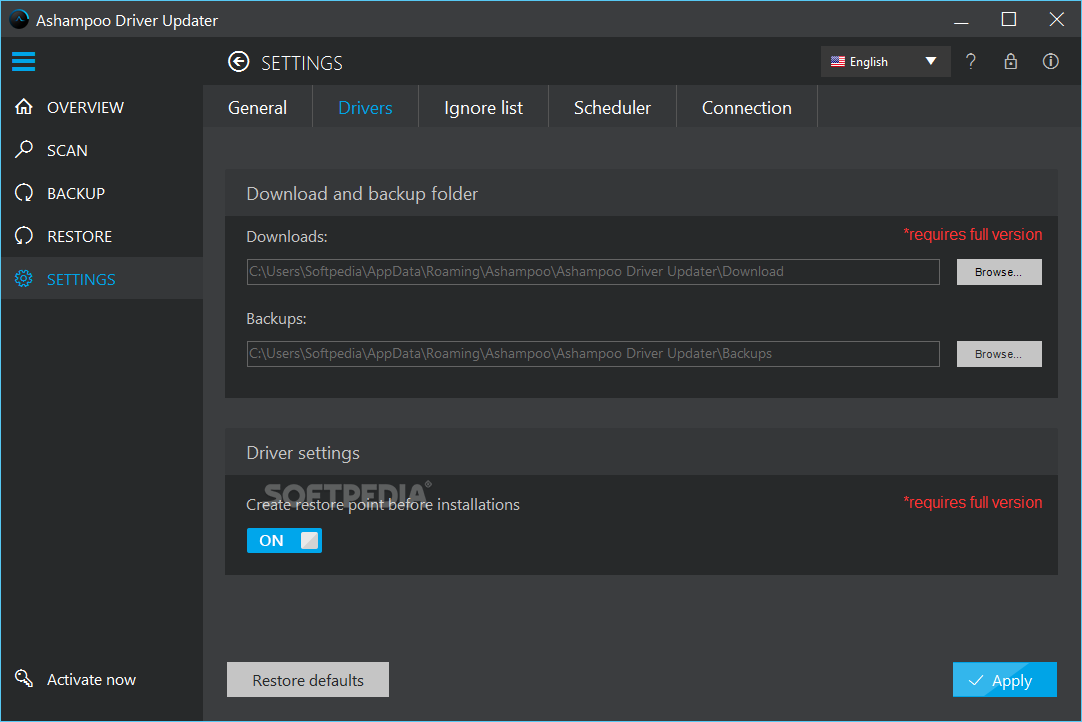The width and height of the screenshot is (1082, 722).
Task: Turn off Create restore point toggle
Action: (x=284, y=540)
